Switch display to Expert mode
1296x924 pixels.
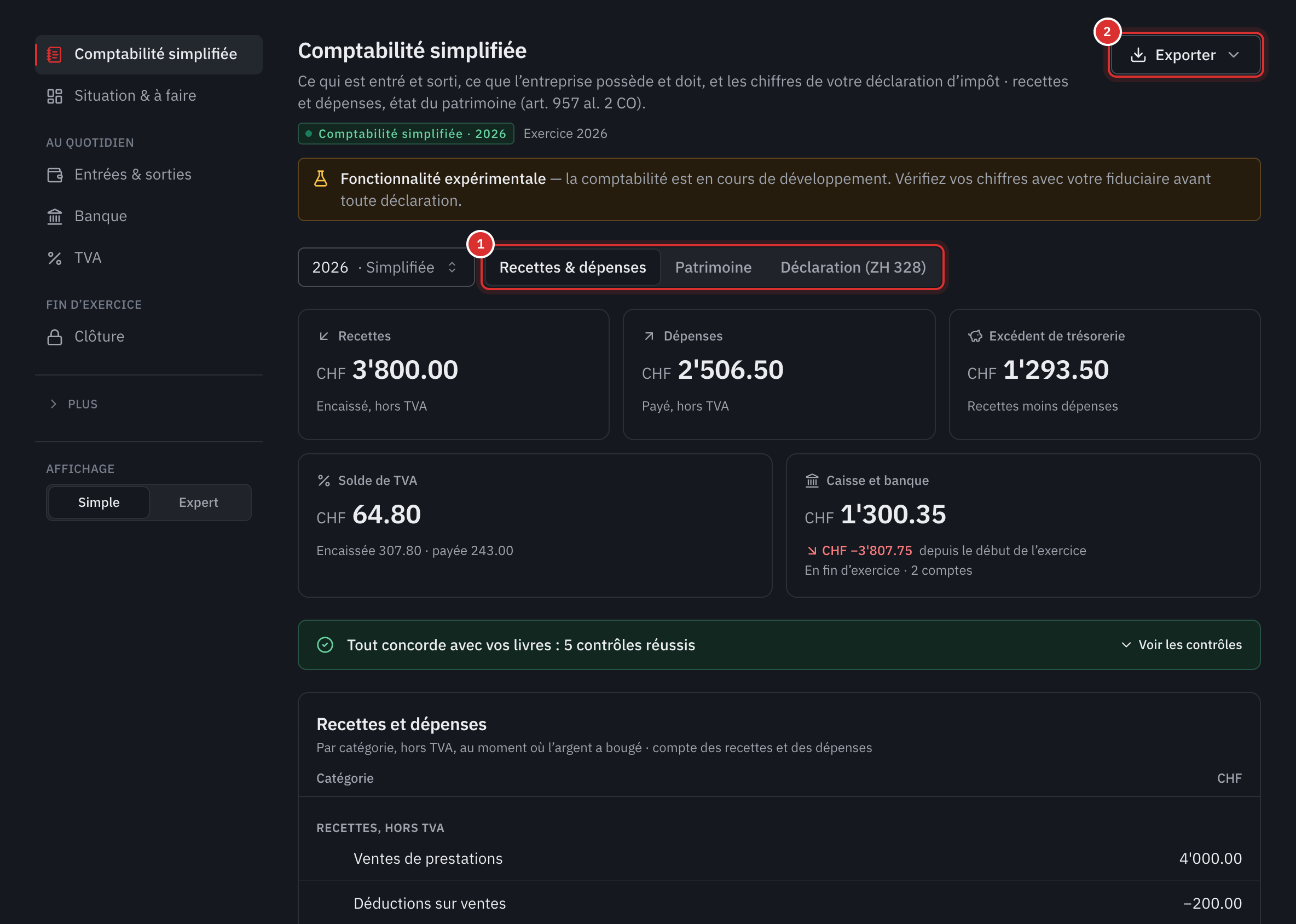[x=199, y=503]
